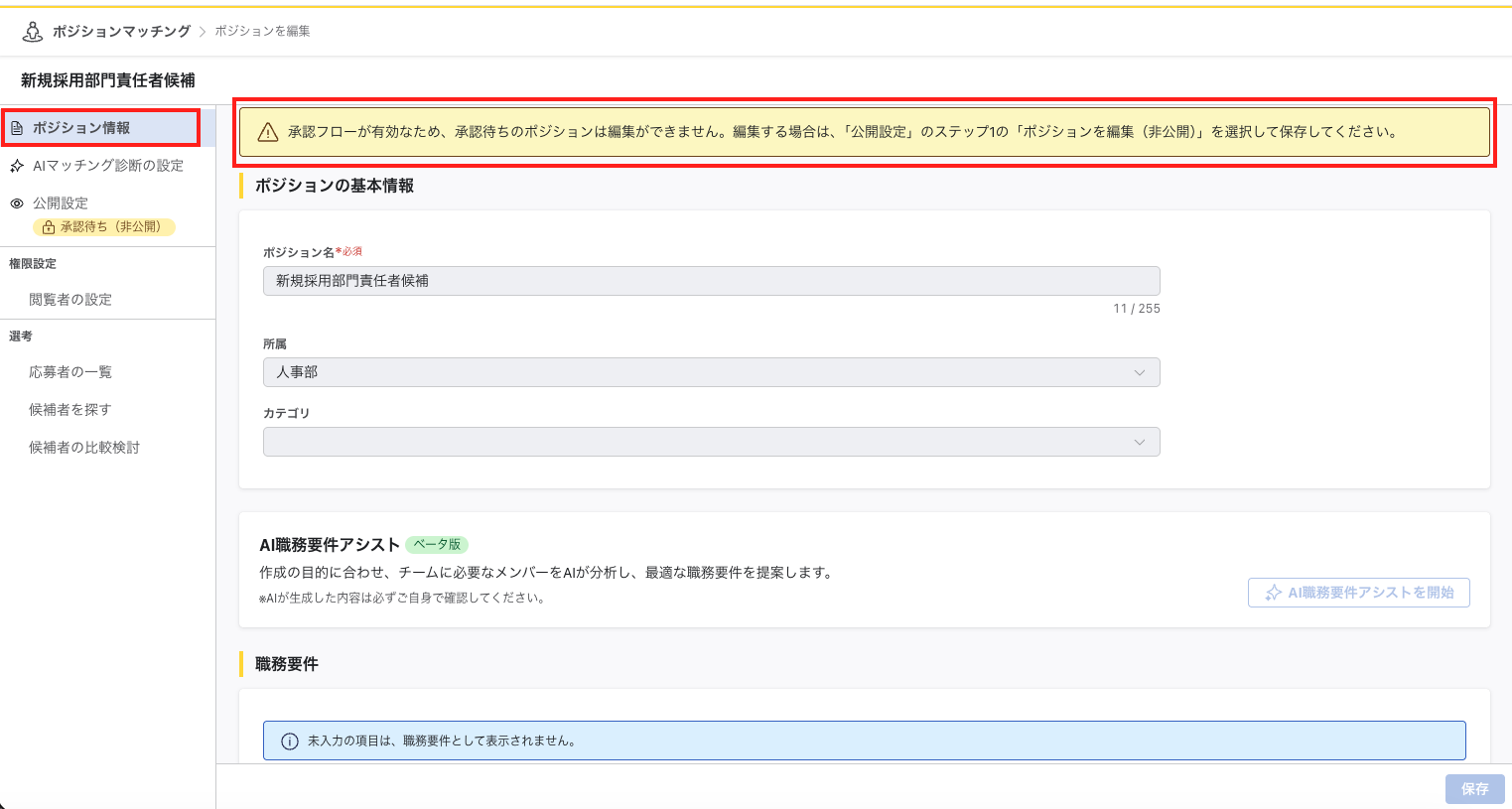Click the 未入力の項目は notice text
1512x809 pixels.
coord(442,742)
